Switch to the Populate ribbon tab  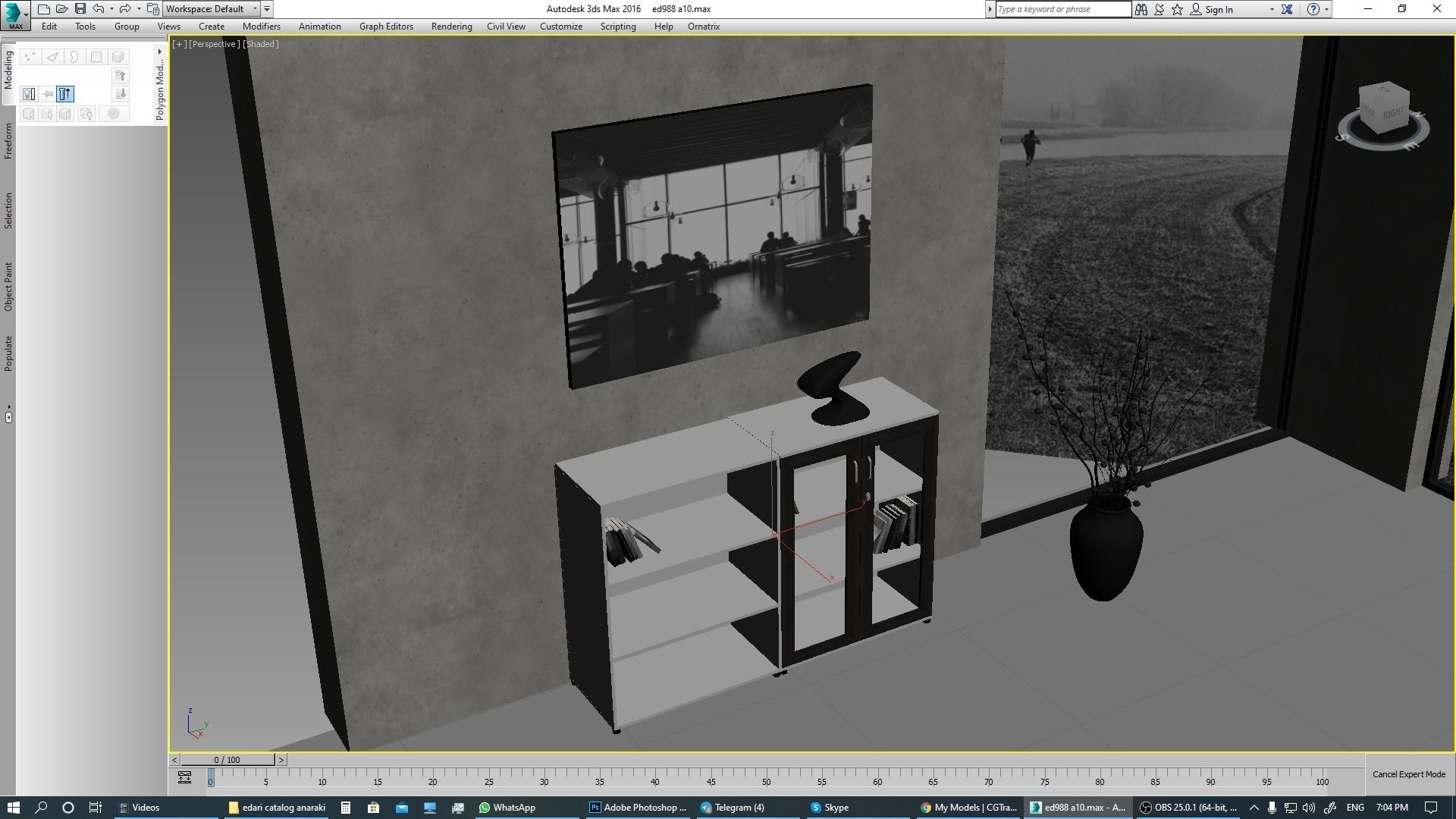8,353
